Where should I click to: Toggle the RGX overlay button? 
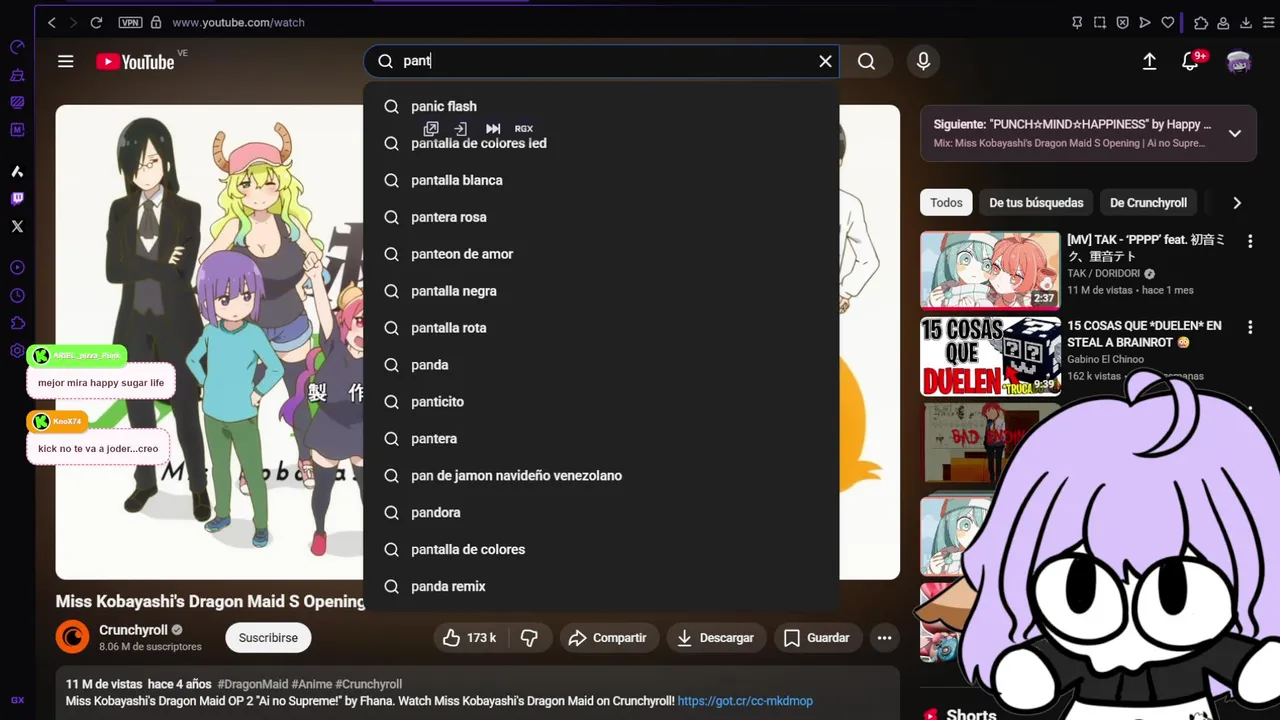pyautogui.click(x=524, y=129)
